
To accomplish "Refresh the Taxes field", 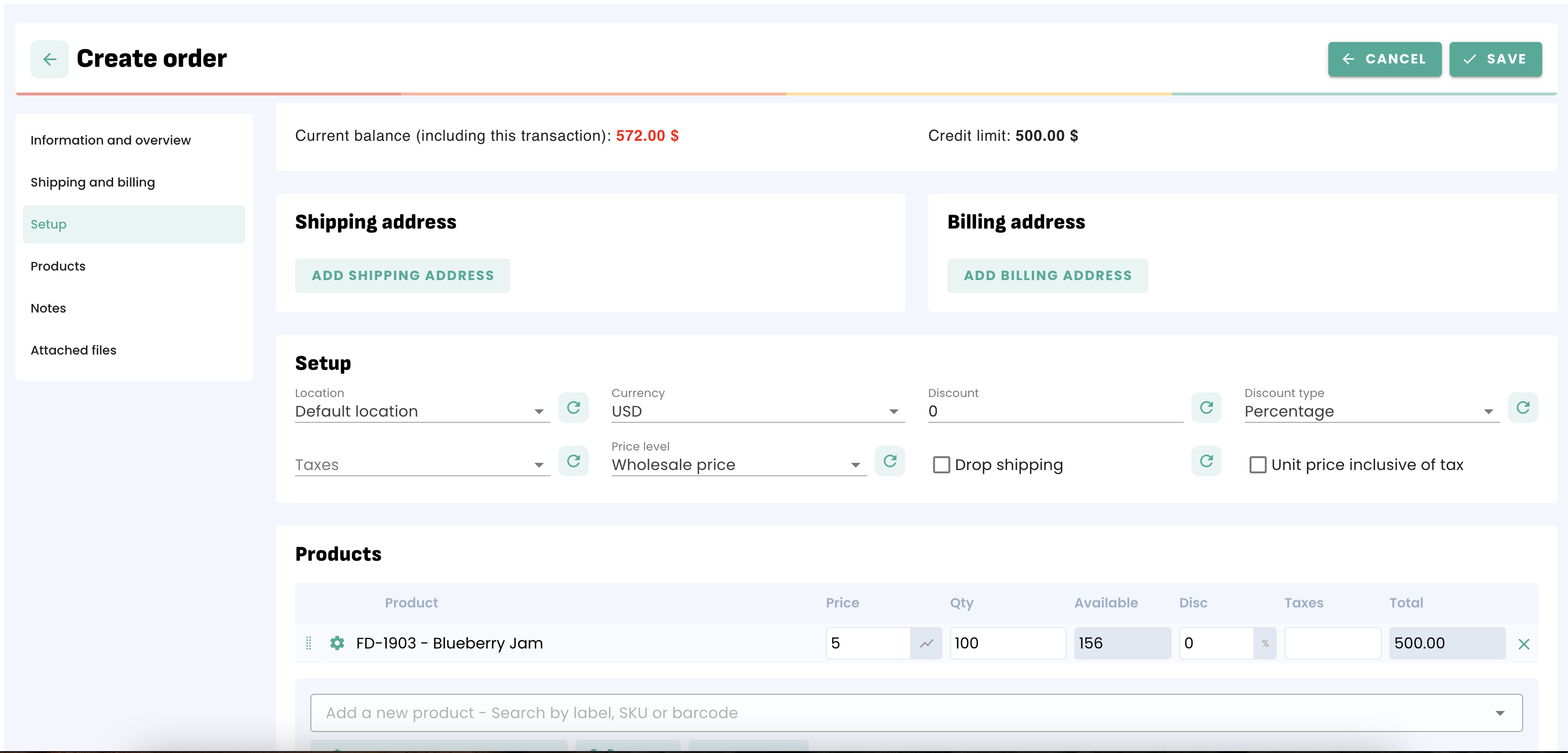I will [573, 461].
